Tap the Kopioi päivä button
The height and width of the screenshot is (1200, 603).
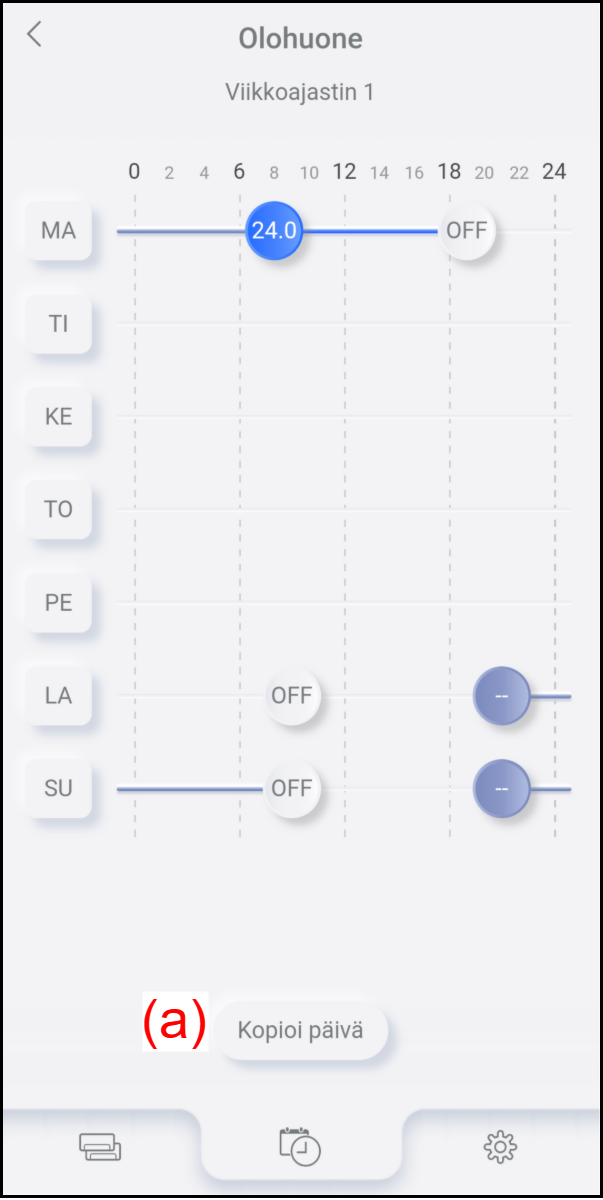[300, 1030]
